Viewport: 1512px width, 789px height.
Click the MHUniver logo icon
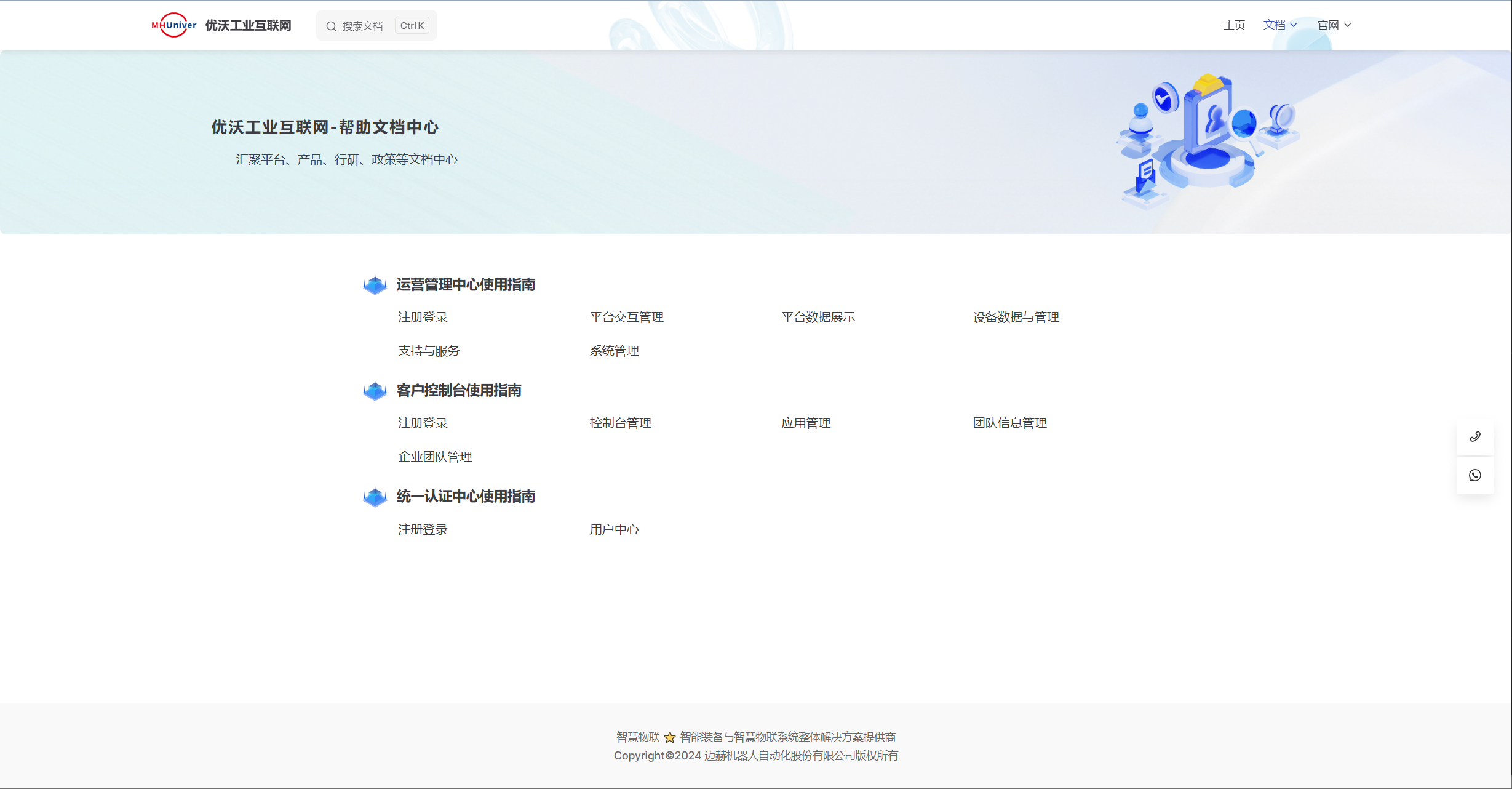[x=173, y=25]
